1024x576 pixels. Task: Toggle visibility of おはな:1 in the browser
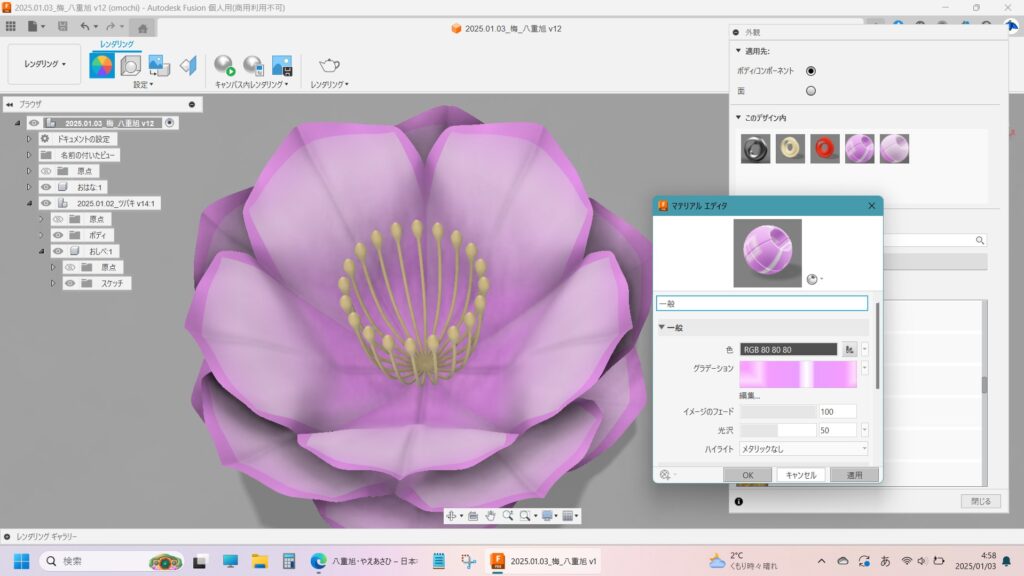(46, 187)
